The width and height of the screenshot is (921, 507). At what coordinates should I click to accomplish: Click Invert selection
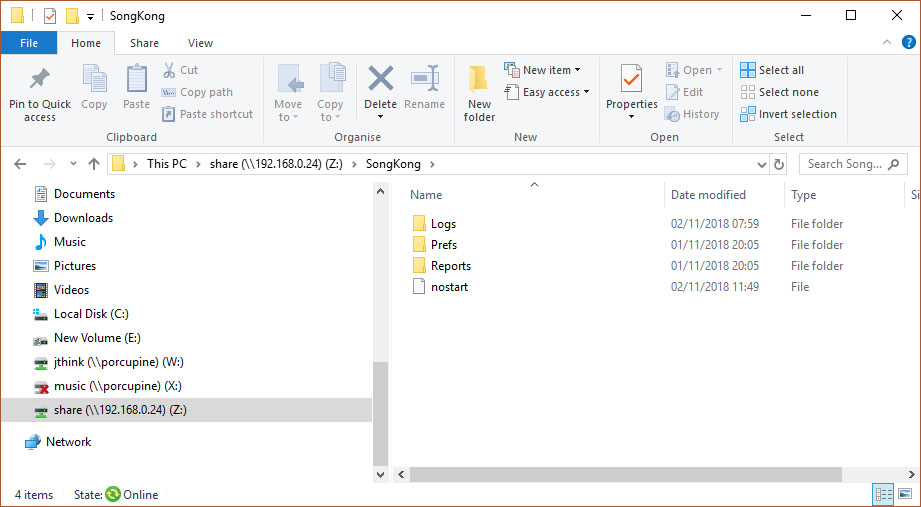[x=788, y=114]
